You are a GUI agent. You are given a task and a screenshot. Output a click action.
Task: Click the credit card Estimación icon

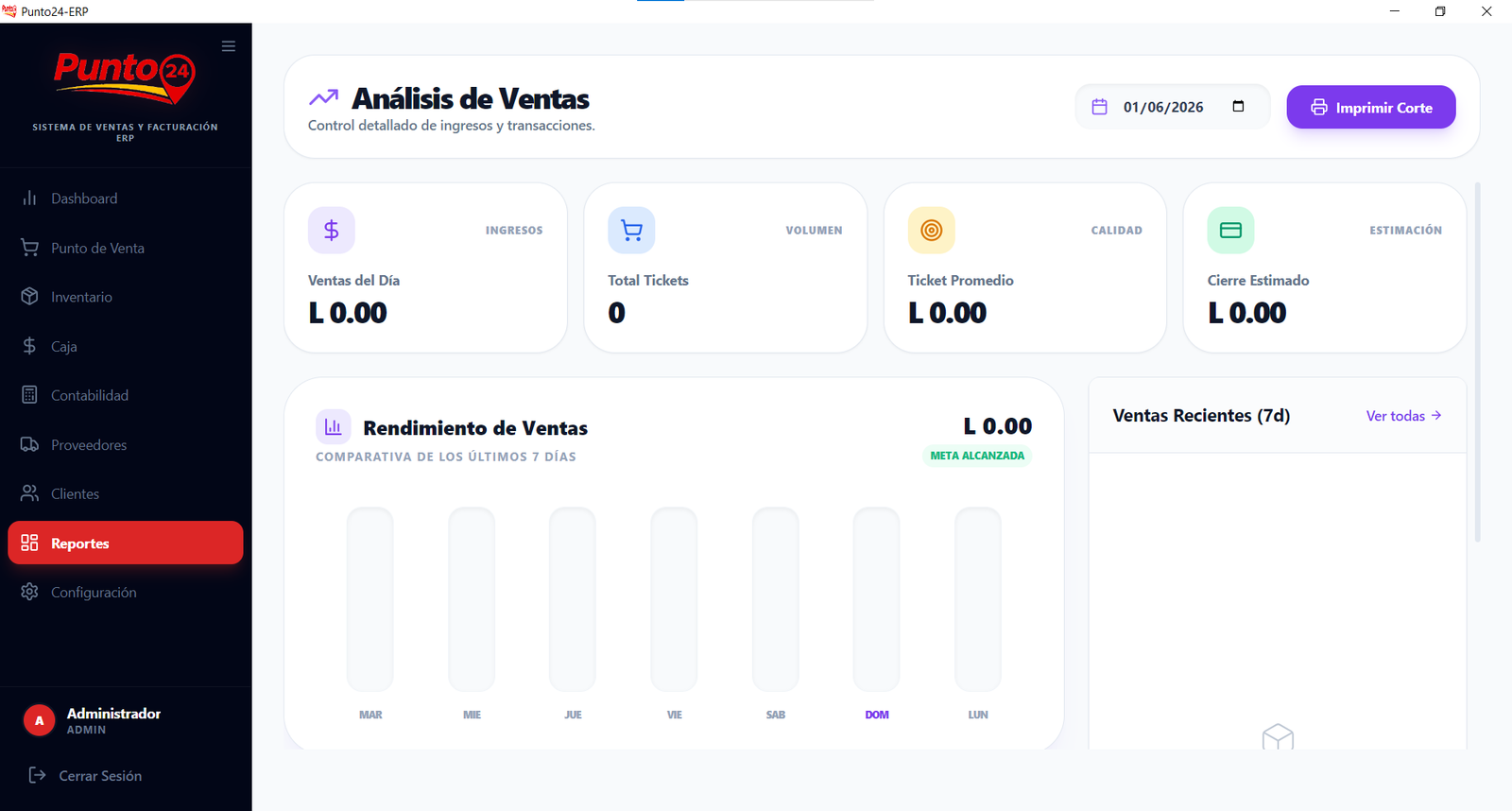click(x=1230, y=230)
